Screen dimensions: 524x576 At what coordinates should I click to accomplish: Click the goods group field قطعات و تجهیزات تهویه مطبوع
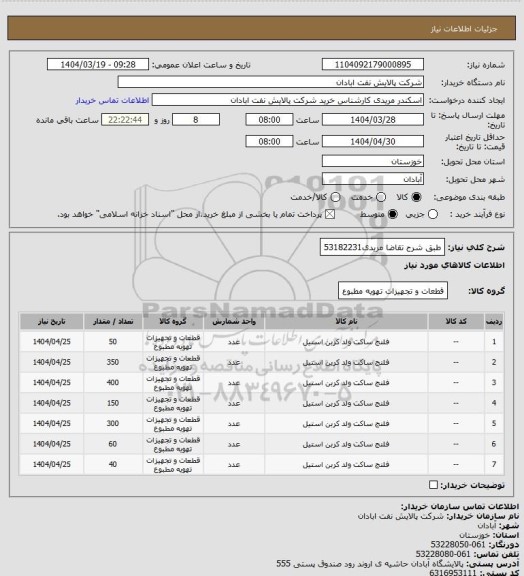click(393, 291)
